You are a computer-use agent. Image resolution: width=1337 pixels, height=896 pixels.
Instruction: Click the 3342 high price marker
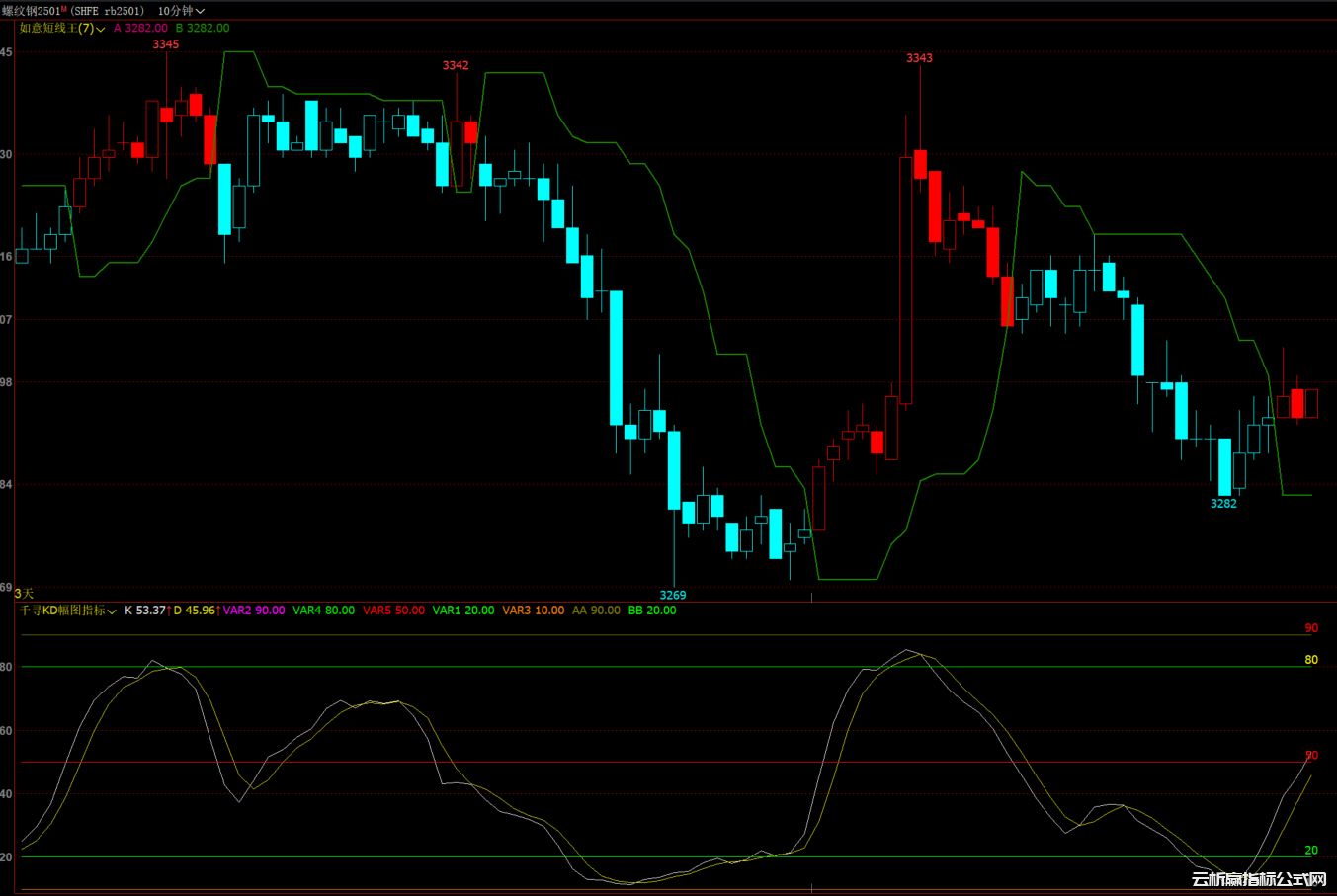coord(456,65)
